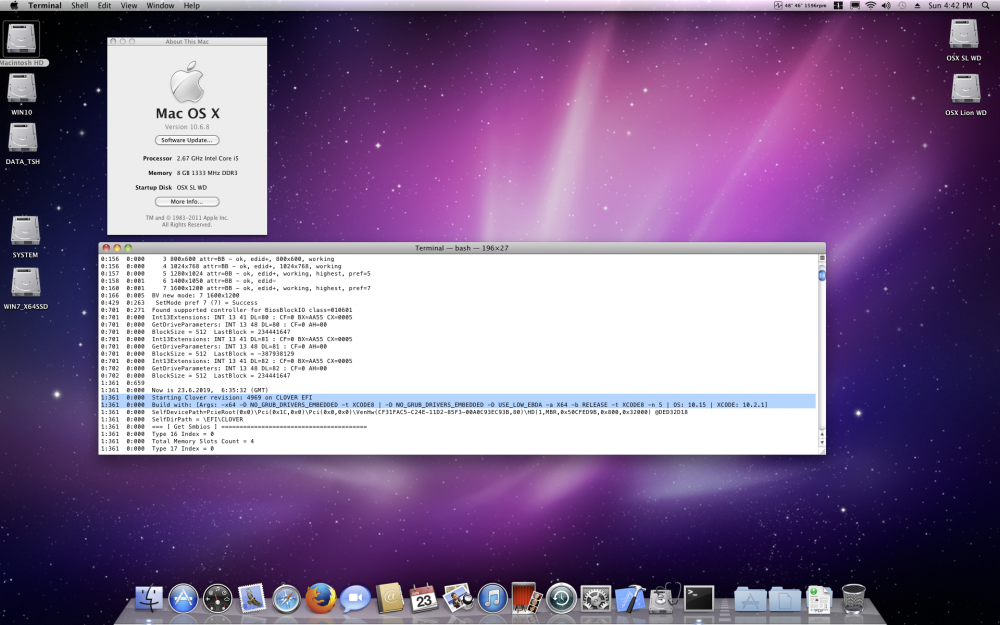
Task: Click 'Starting Clover revision: 4969' line
Action: 232,397
